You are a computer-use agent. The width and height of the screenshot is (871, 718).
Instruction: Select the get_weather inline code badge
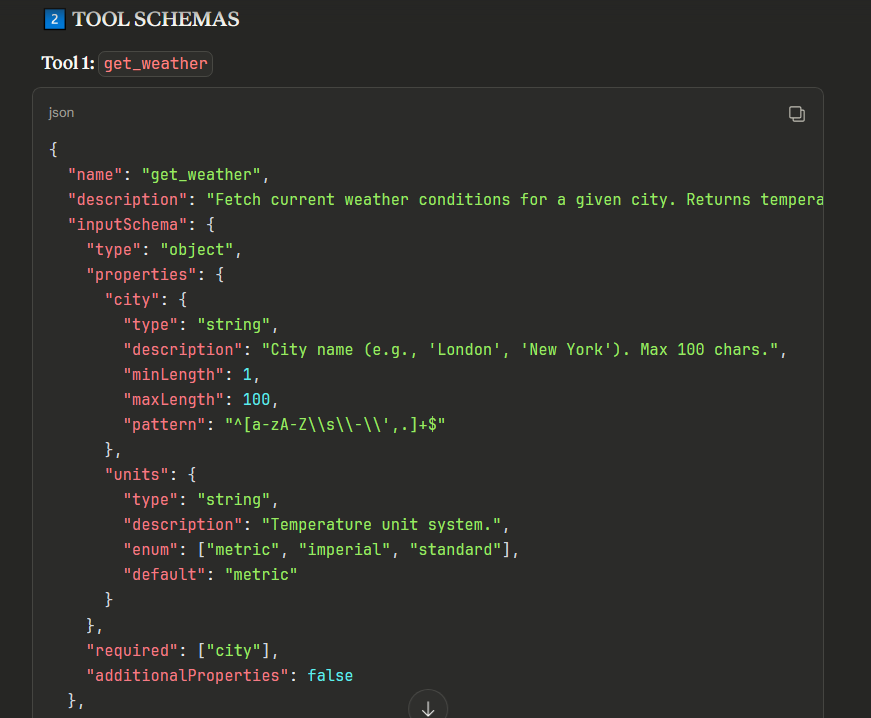pyautogui.click(x=155, y=64)
